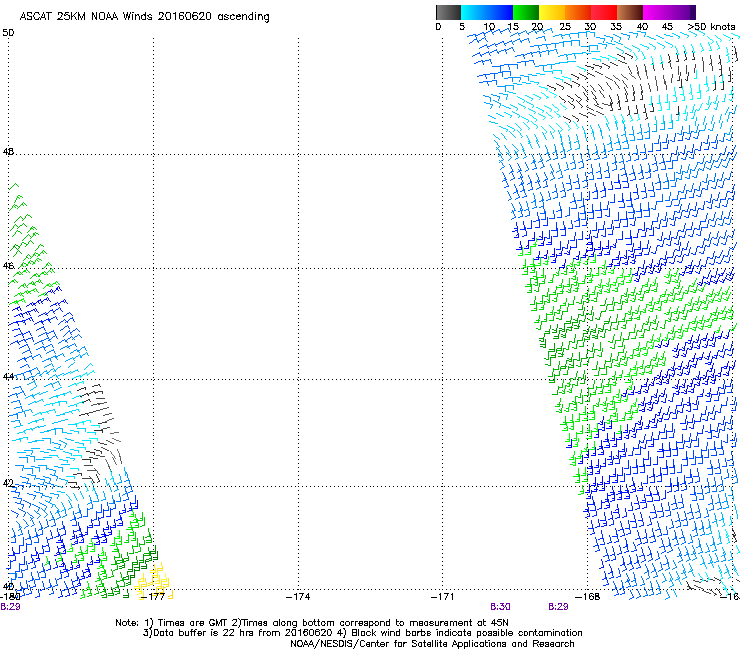Click the latitude label 42
The height and width of the screenshot is (650, 740).
[x=8, y=483]
